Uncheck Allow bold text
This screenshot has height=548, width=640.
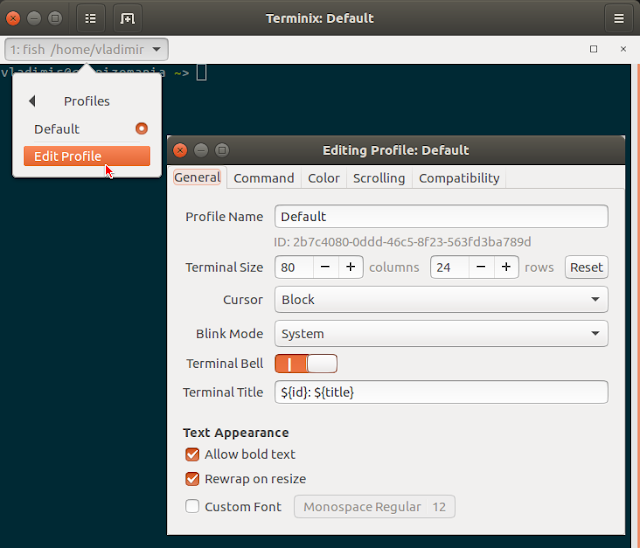click(x=192, y=455)
